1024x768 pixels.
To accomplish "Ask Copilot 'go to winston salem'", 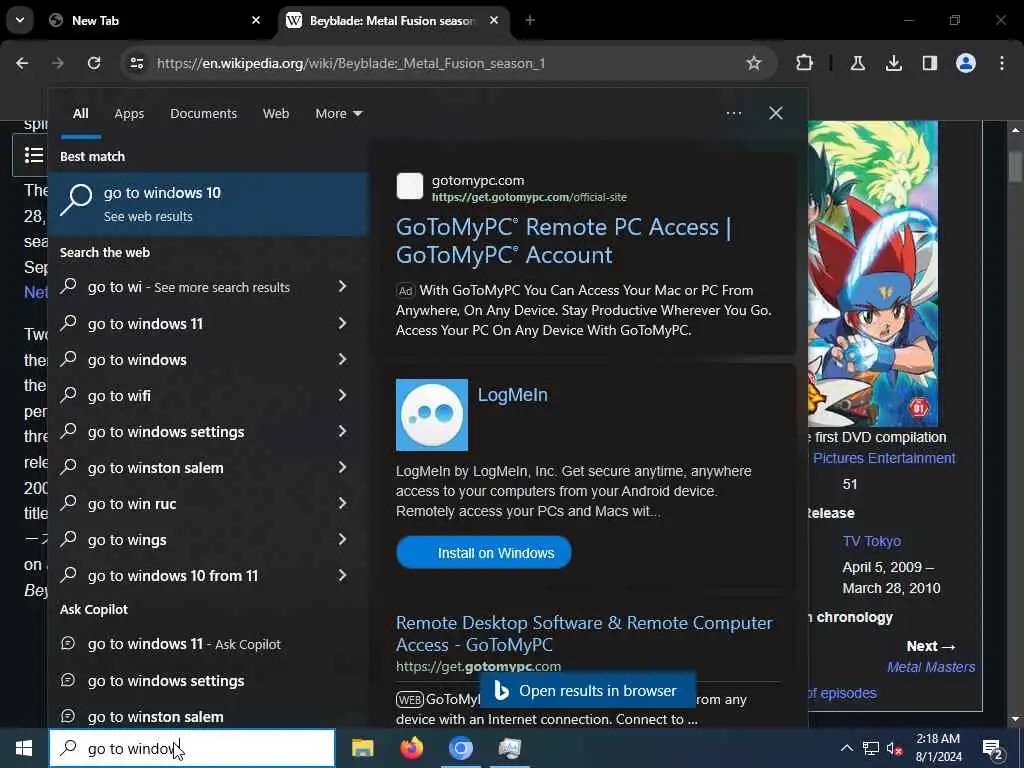I will tap(208, 716).
